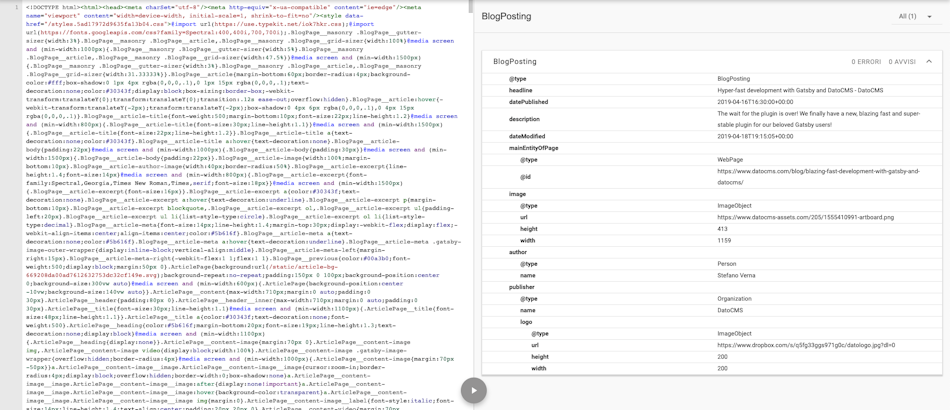The width and height of the screenshot is (950, 410).
Task: Click the logo property row label
Action: coord(526,322)
